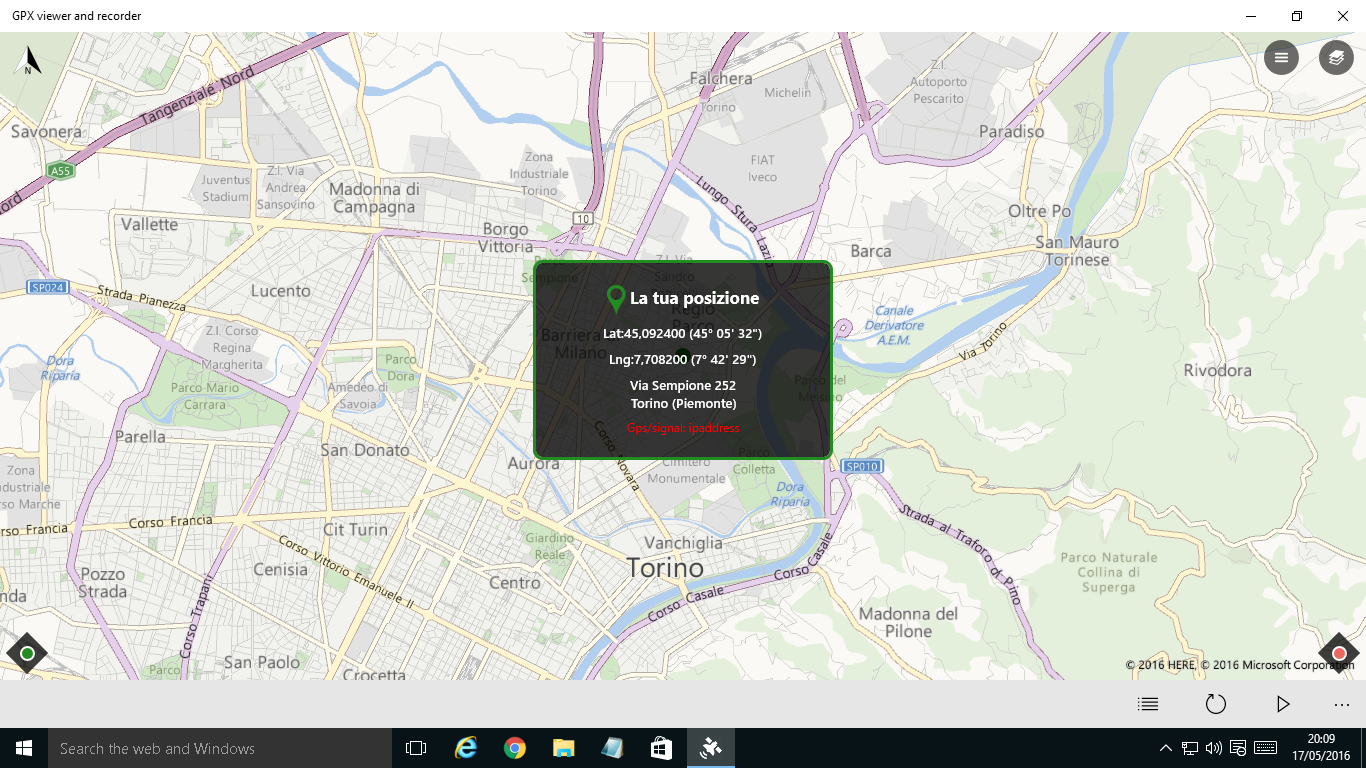Open the clock showing 20:09
The image size is (1366, 768).
(1323, 748)
